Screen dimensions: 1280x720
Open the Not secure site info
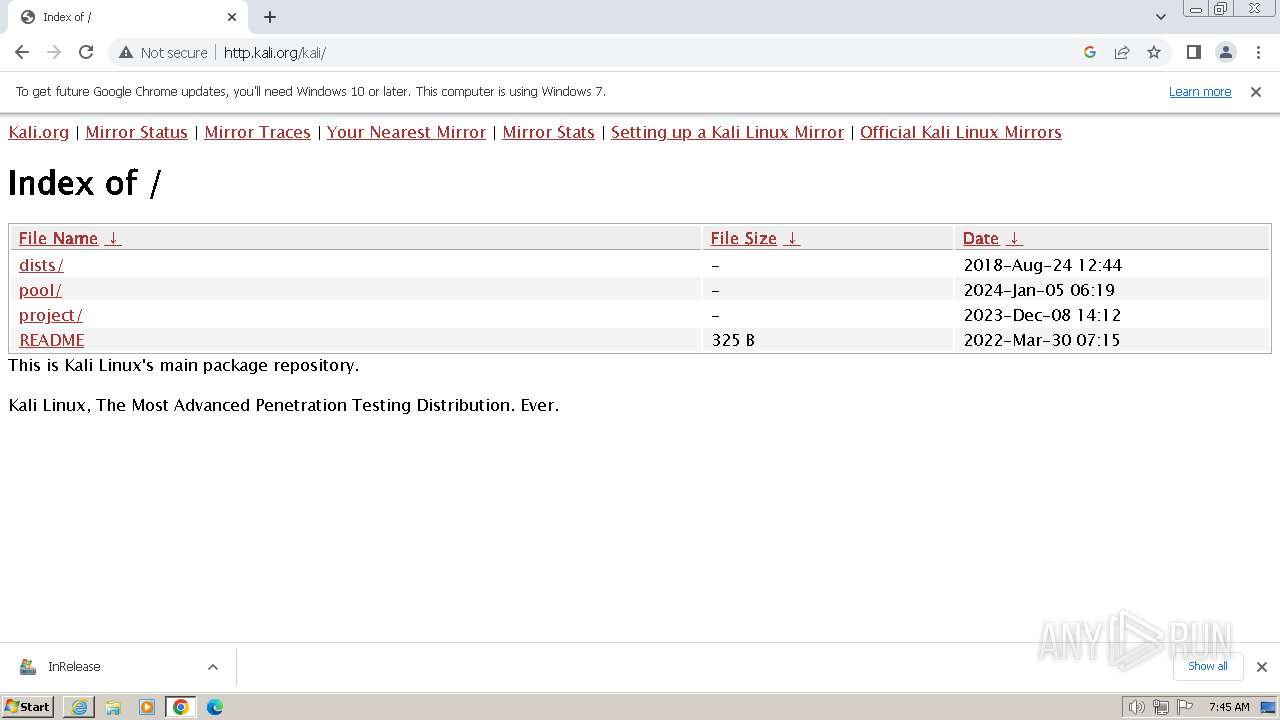[162, 52]
